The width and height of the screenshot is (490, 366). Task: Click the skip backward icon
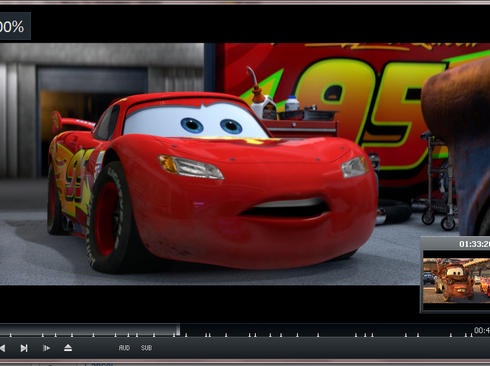coord(2,348)
